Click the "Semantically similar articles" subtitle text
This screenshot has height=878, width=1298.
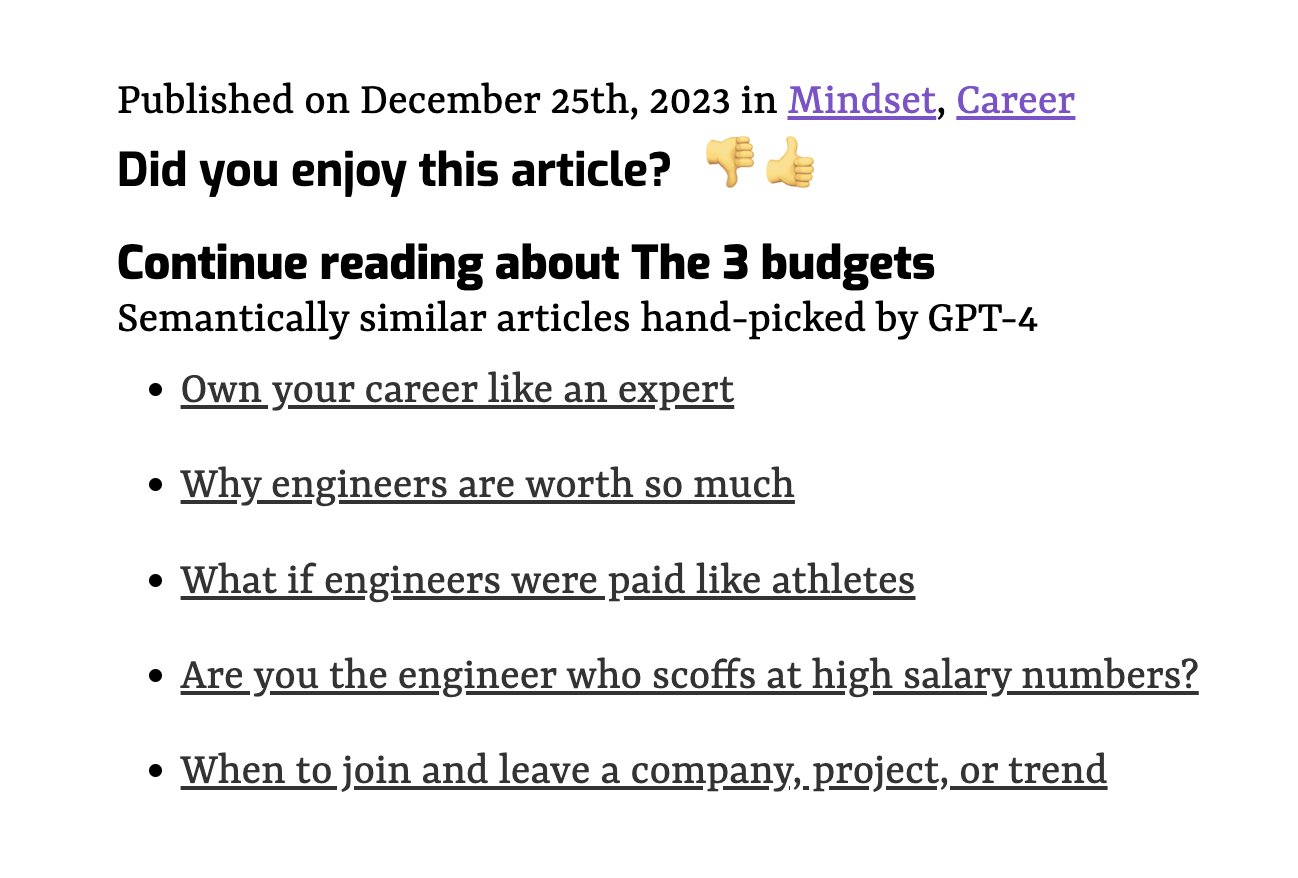(x=577, y=320)
